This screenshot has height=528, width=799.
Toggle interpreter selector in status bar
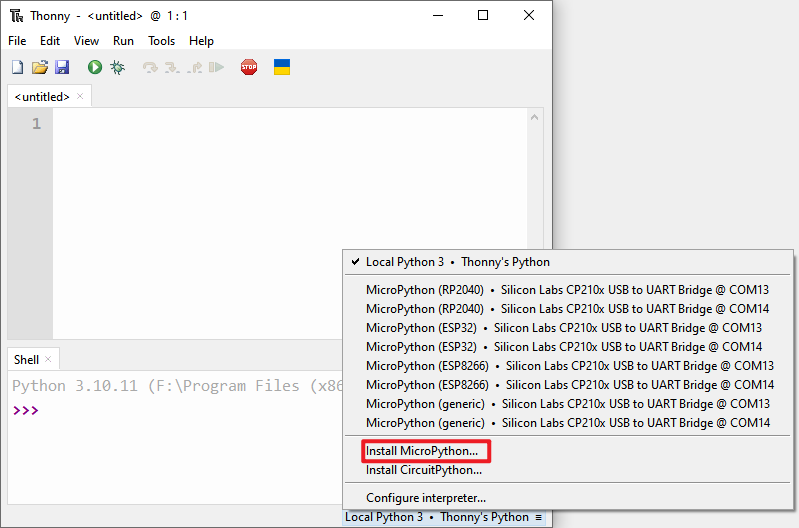coord(443,517)
